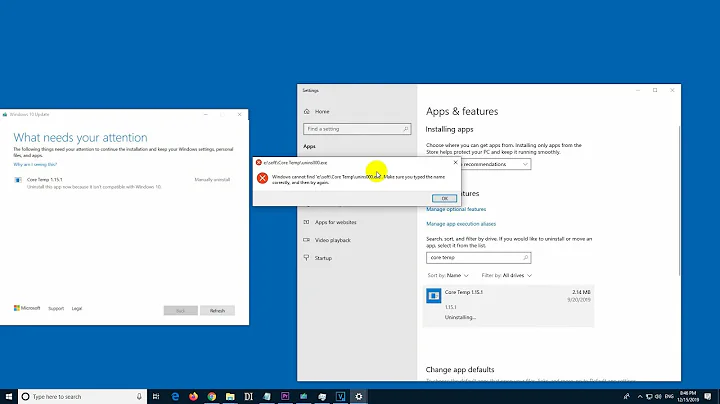Click the network icon in system tray
This screenshot has width=720, height=404.
coord(649,396)
